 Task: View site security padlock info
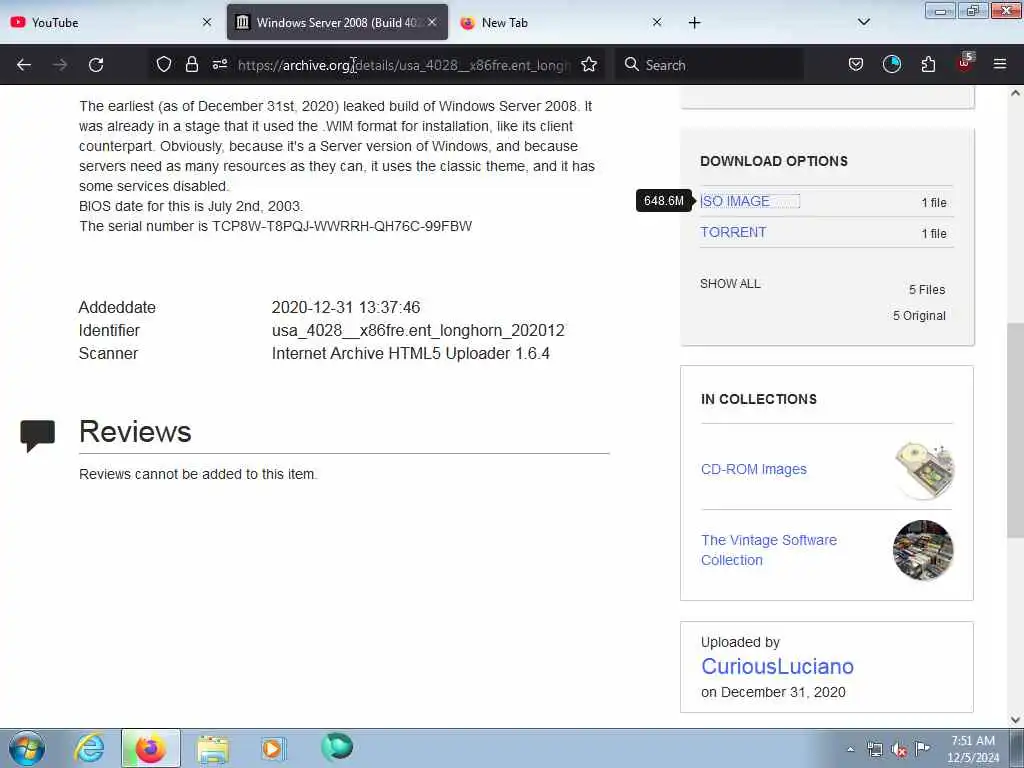coord(191,65)
